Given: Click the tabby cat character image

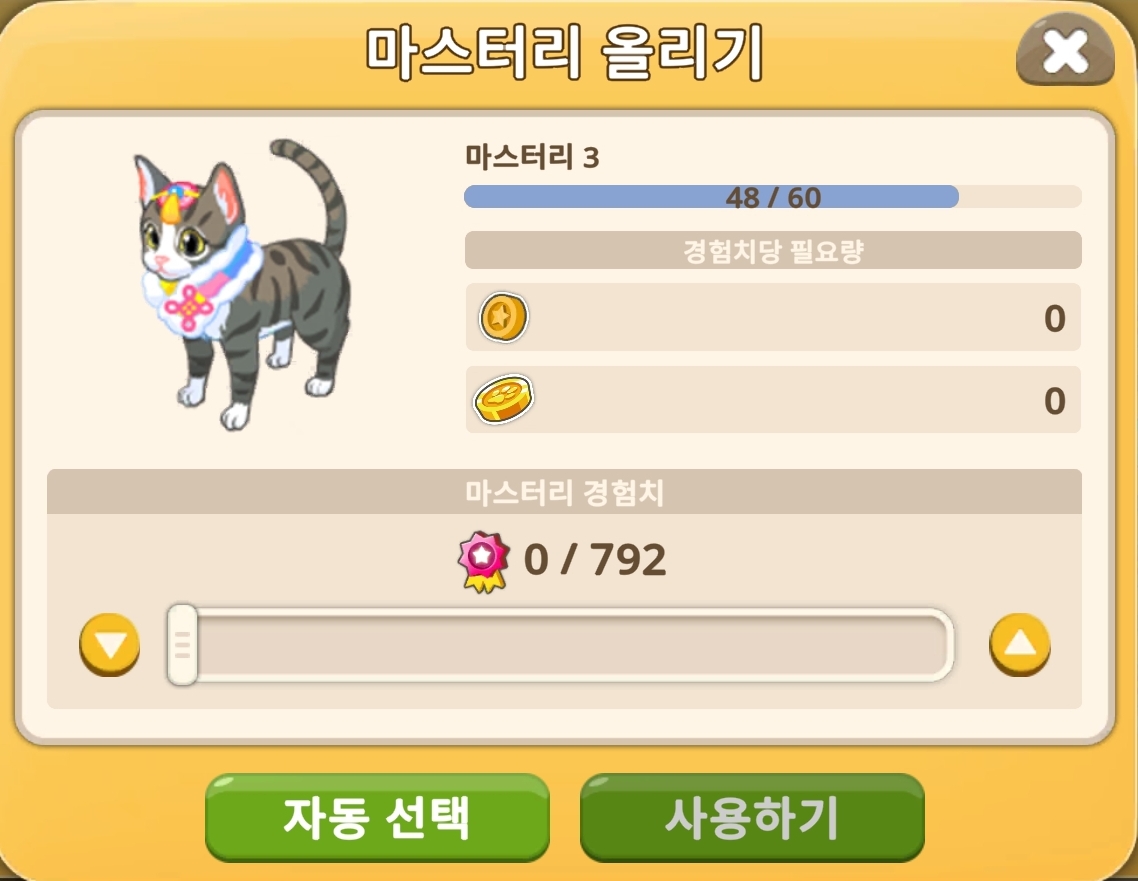Looking at the screenshot, I should pyautogui.click(x=242, y=284).
